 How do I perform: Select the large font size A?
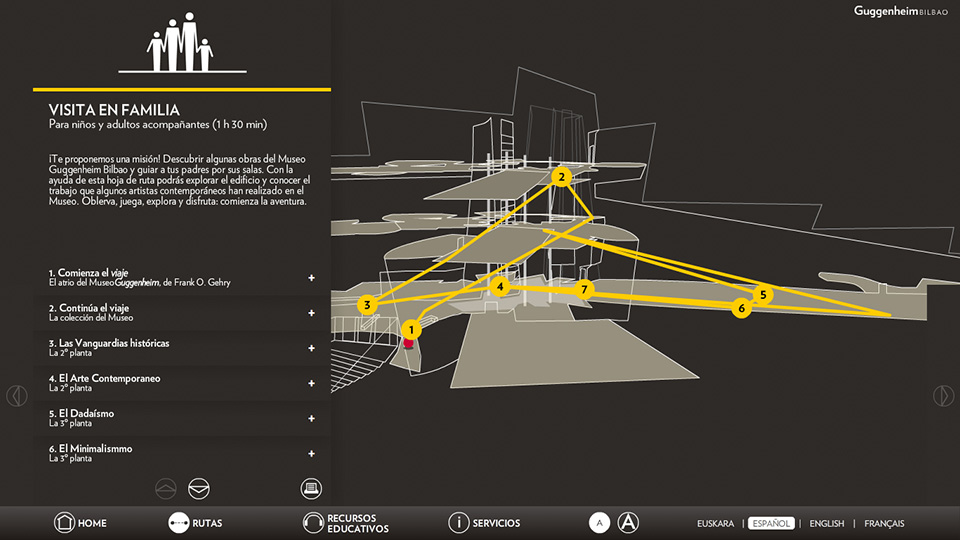tap(628, 523)
